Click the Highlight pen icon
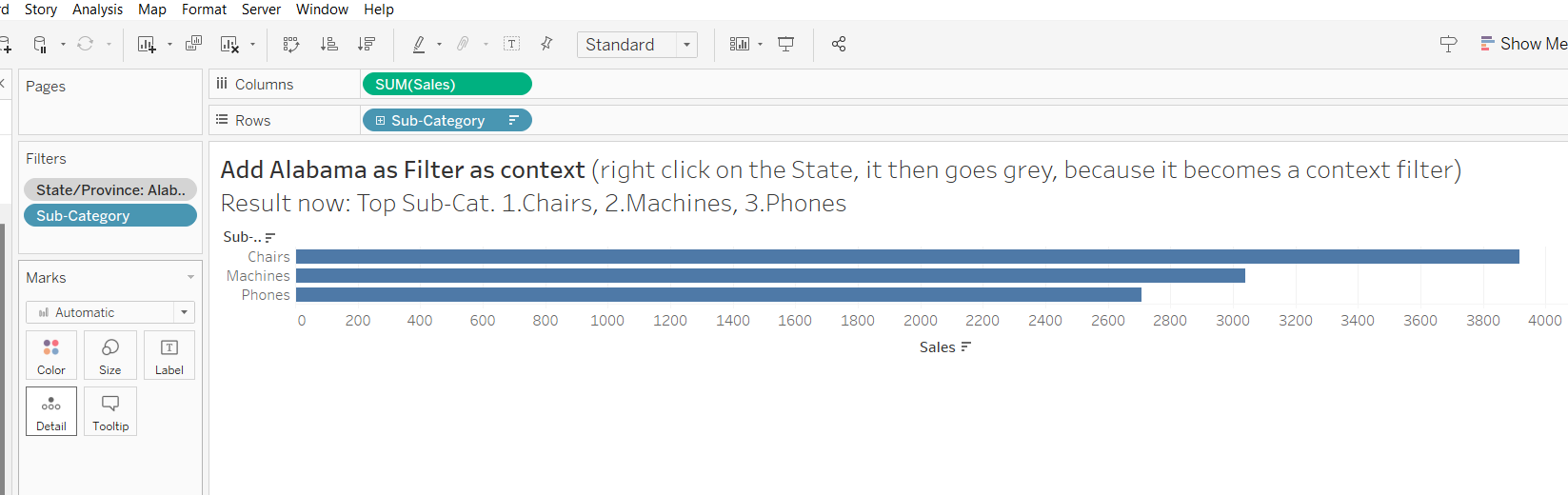 coord(419,44)
